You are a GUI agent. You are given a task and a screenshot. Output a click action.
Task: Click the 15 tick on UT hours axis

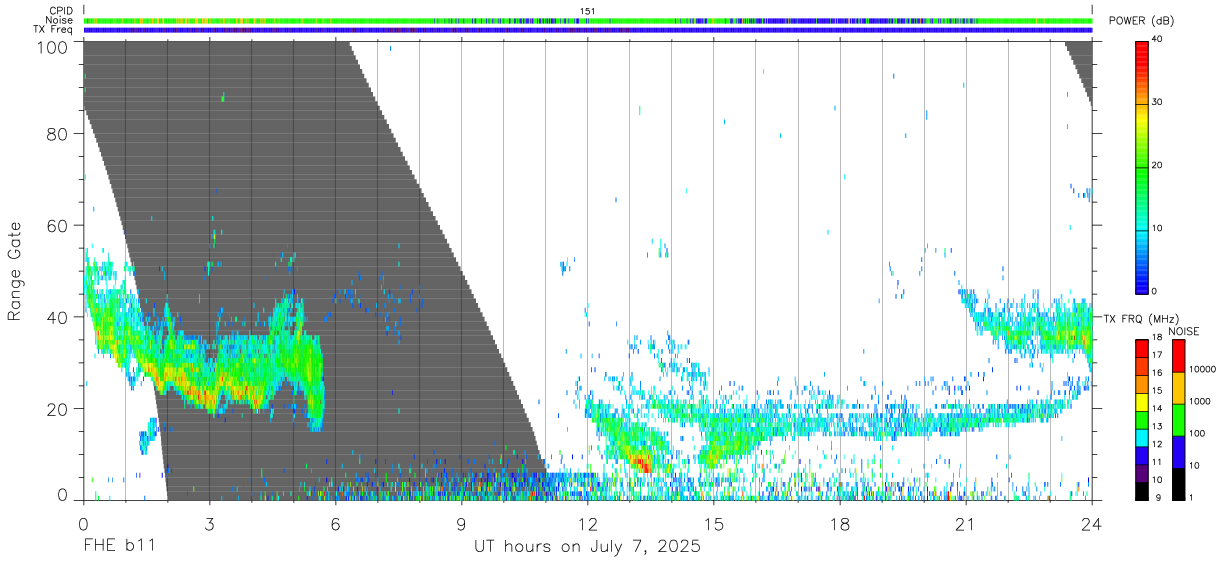tap(714, 523)
